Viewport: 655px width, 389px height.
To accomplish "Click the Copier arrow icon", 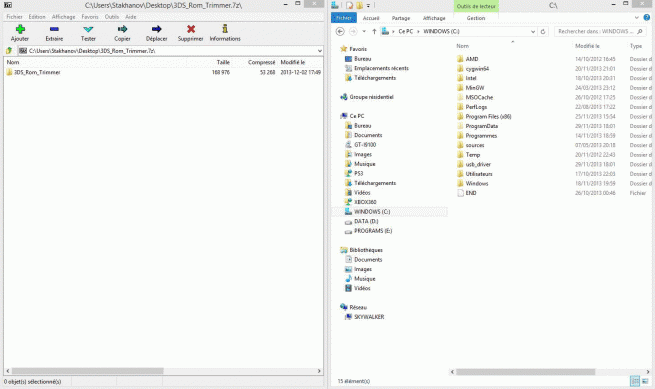I will [x=122, y=29].
